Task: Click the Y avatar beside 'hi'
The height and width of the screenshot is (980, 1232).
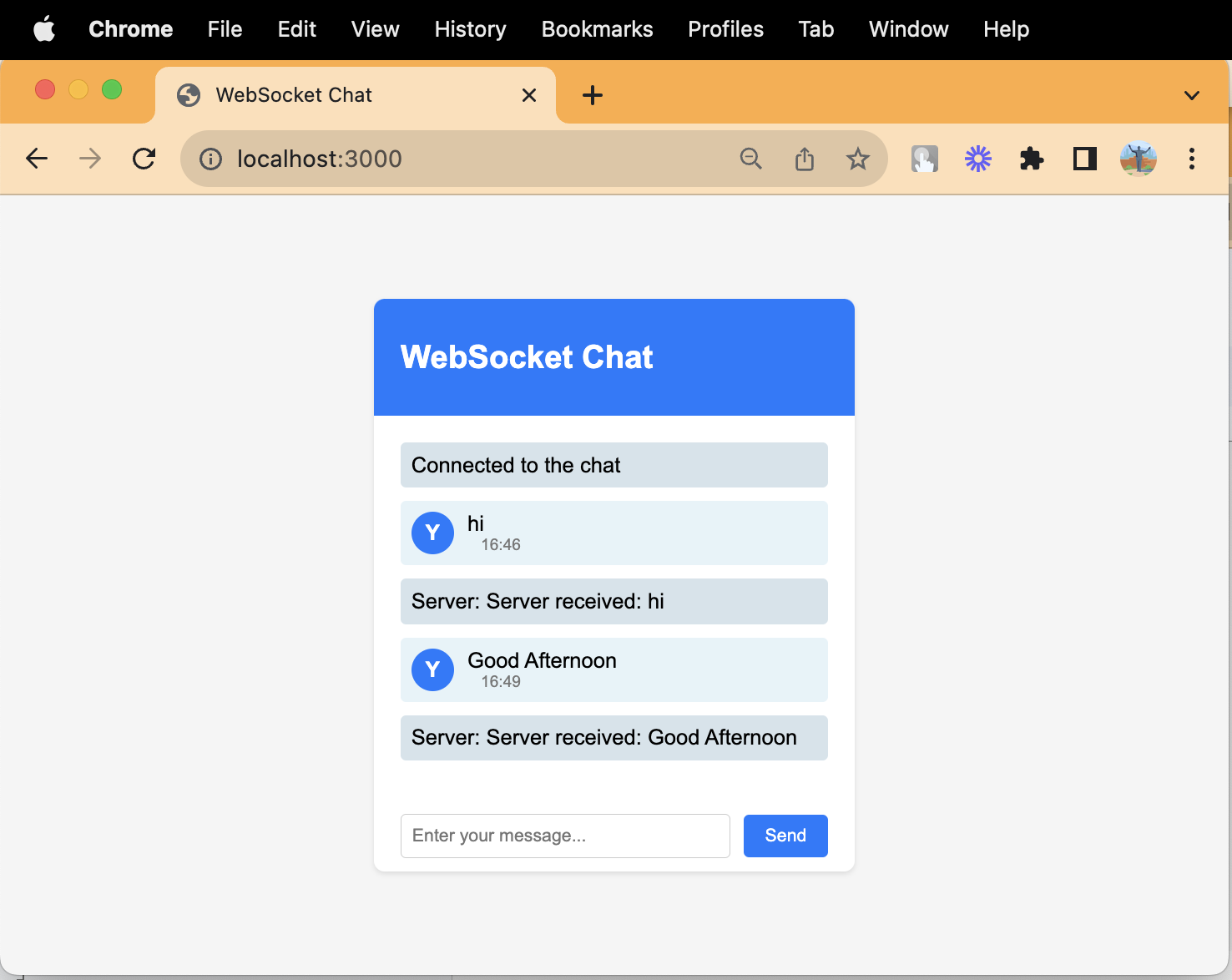Action: 433,533
